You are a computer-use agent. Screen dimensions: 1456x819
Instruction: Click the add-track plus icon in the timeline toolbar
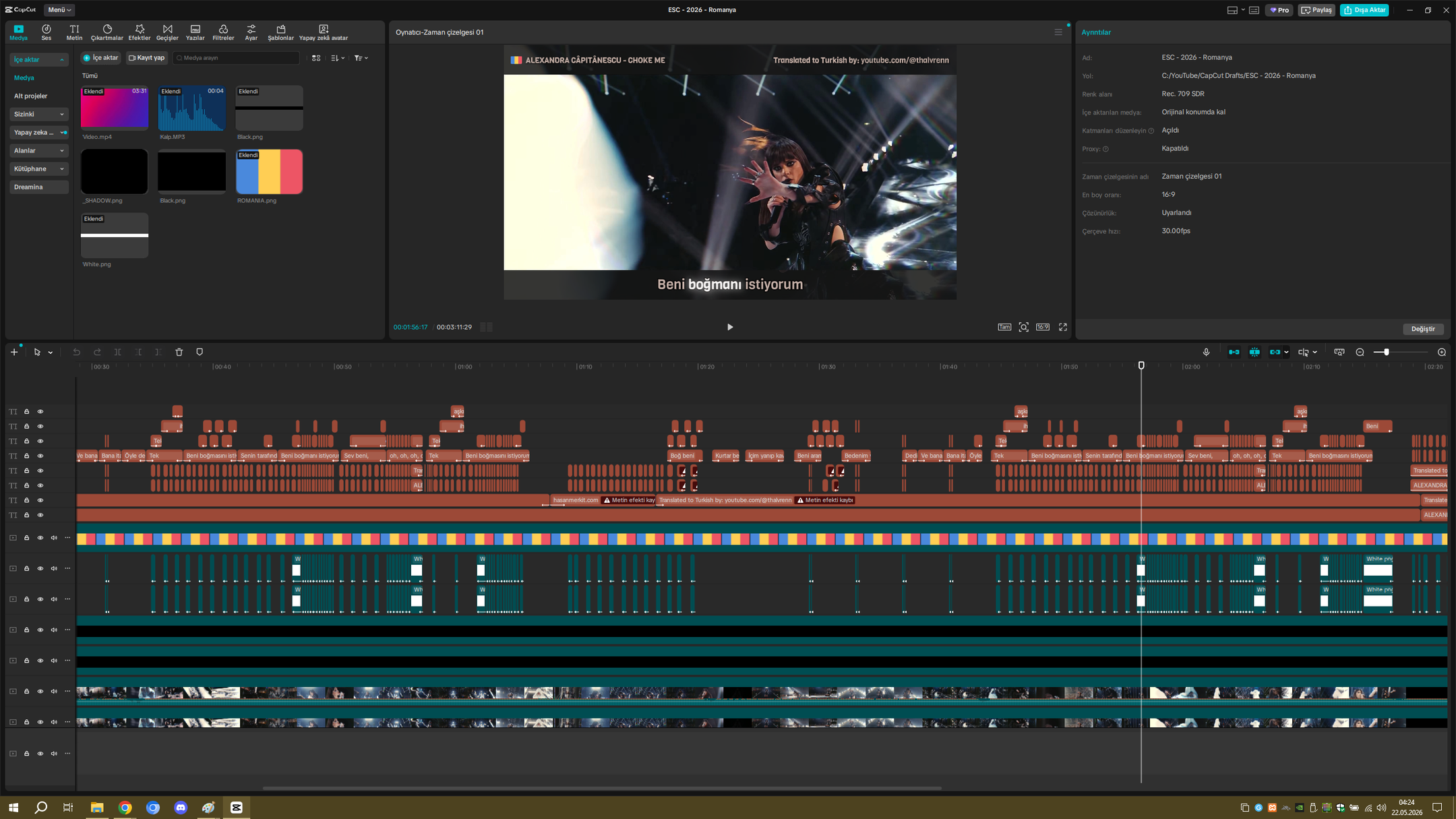13,352
